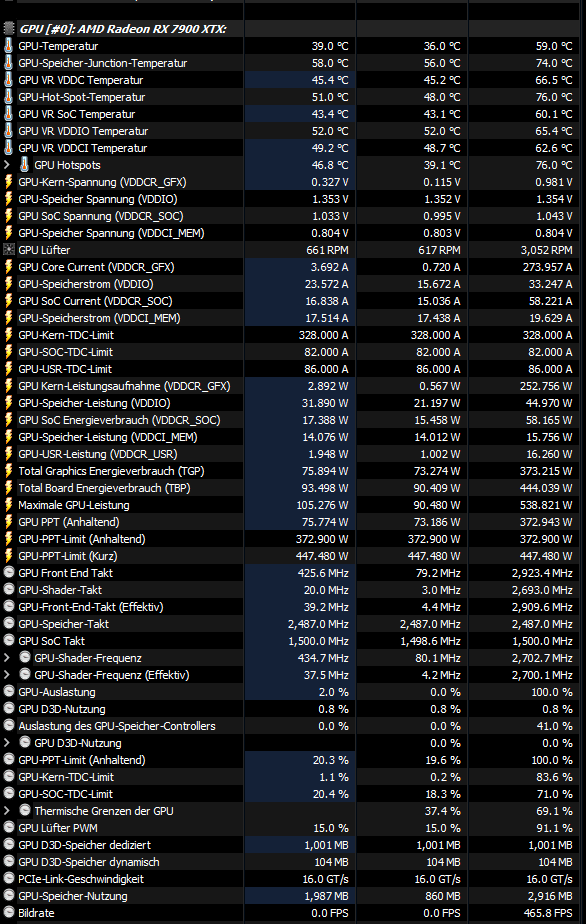The image size is (586, 924).
Task: Expand the GPU D3D-Nutzung sub-group arrow
Action: click(x=7, y=742)
